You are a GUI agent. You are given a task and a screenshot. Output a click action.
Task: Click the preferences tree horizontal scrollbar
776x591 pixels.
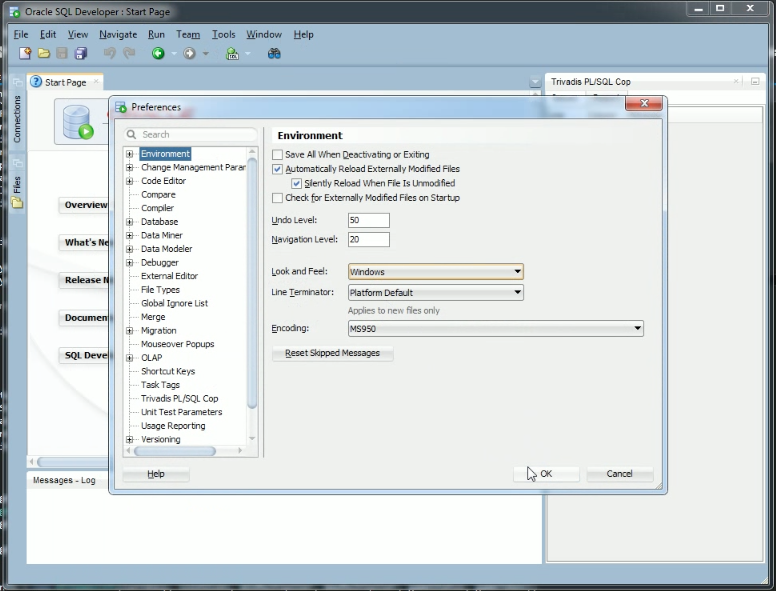coord(175,451)
